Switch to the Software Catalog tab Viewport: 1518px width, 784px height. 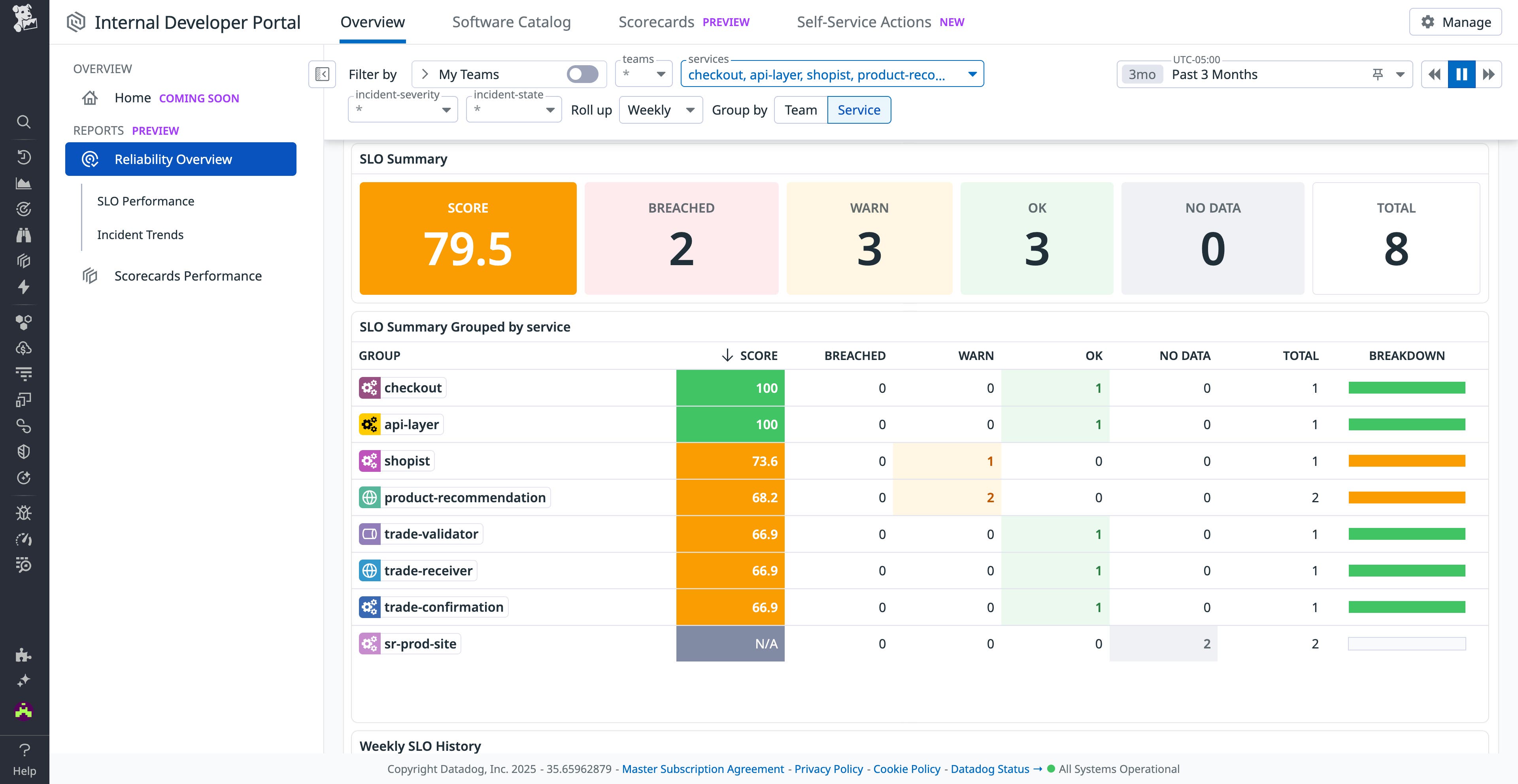(511, 22)
